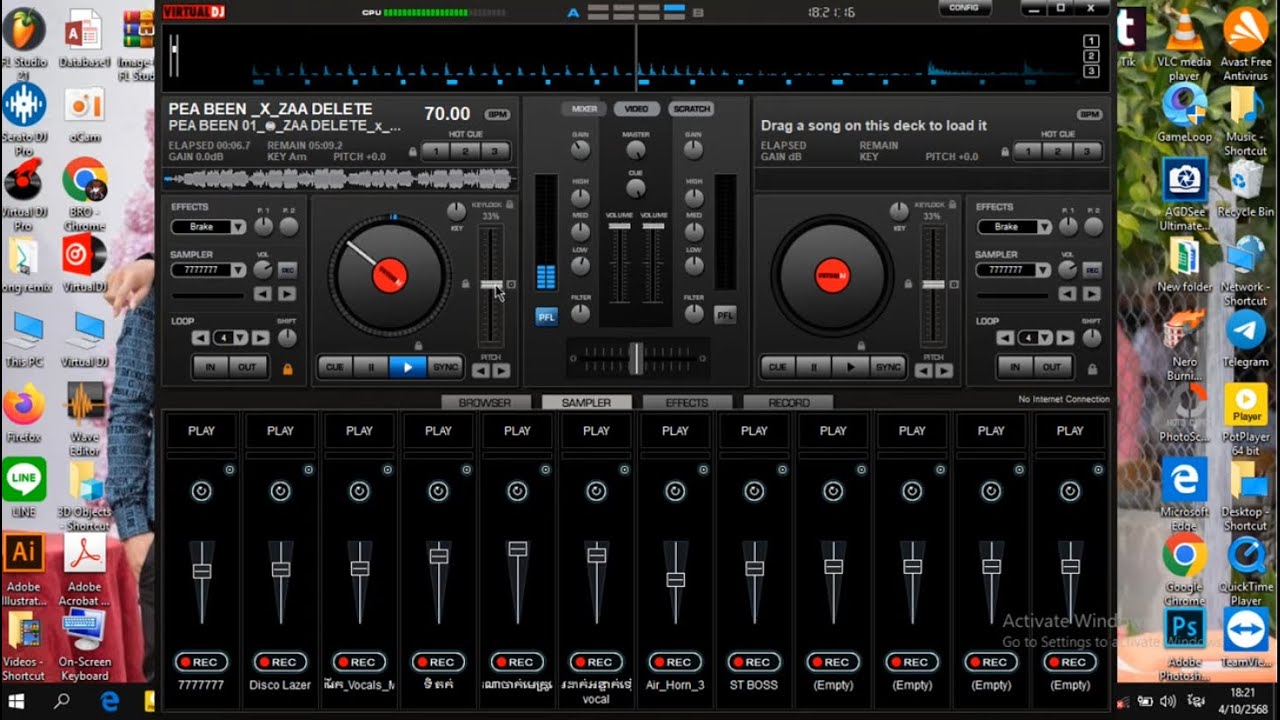Viewport: 1280px width, 720px height.
Task: Select waveform zoom level 3
Action: click(x=1091, y=71)
